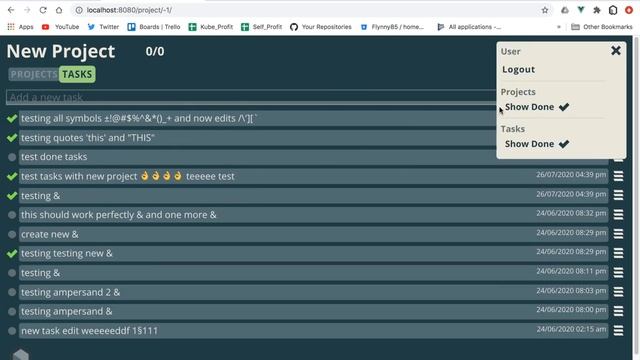This screenshot has height=360, width=640.
Task: Select 'testing quotes' task text
Action: tap(88, 138)
